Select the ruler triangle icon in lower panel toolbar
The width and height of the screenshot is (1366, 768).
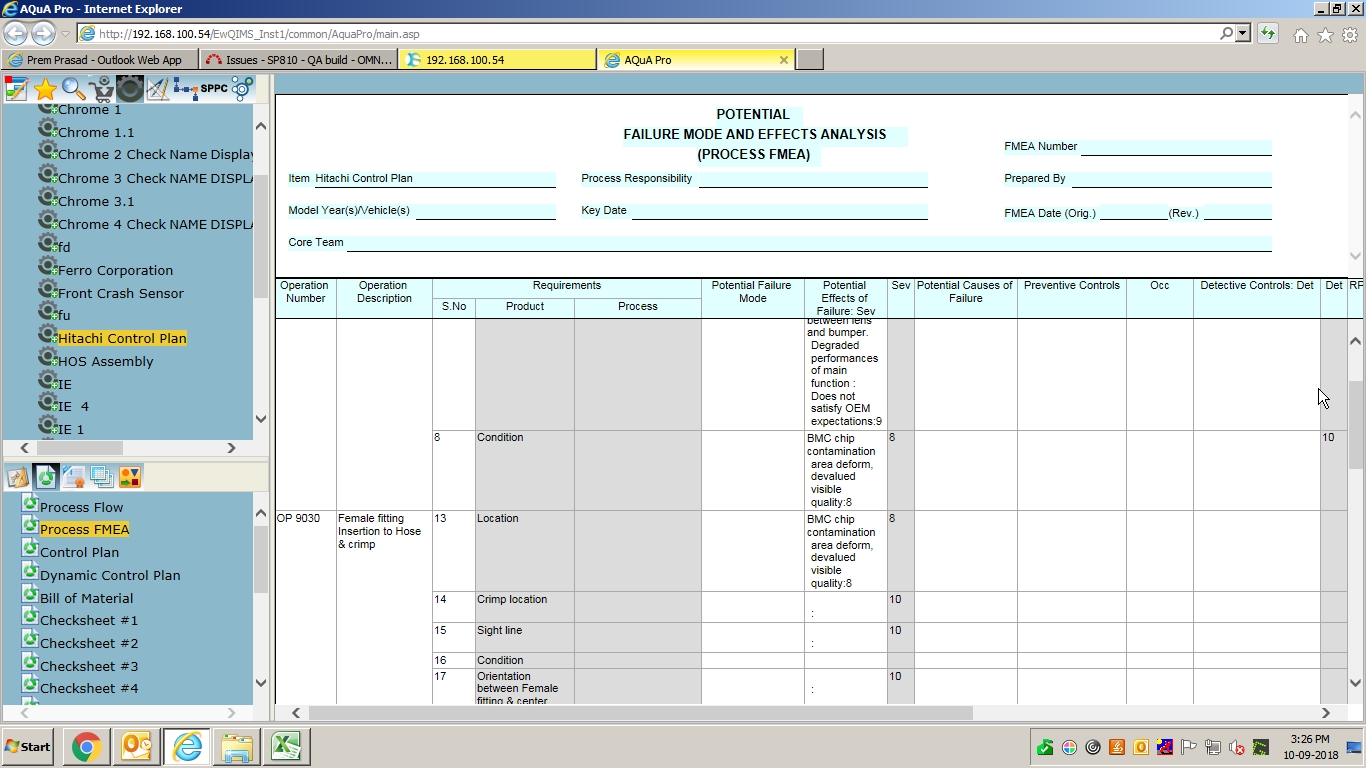click(17, 477)
